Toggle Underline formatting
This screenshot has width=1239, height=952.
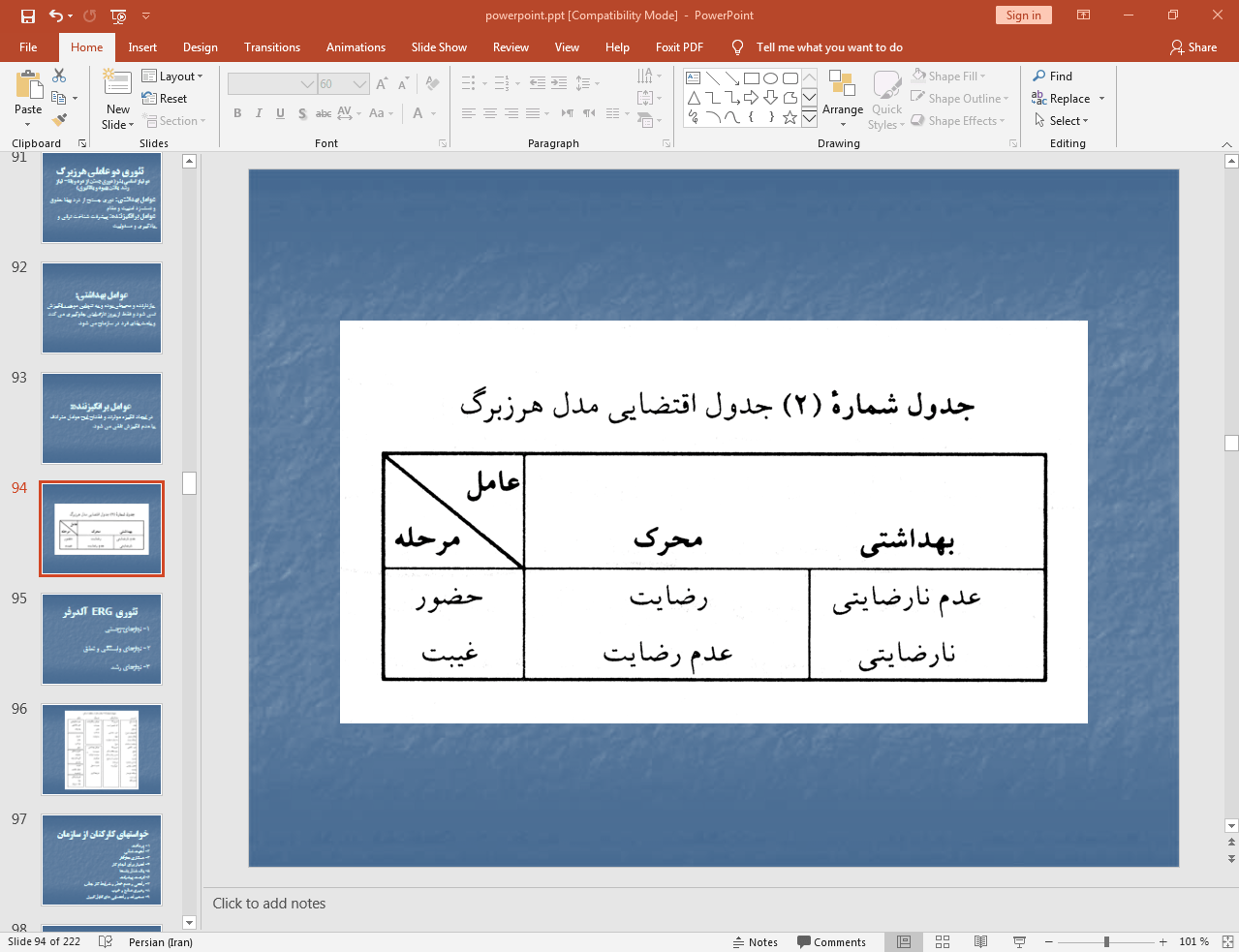click(280, 113)
